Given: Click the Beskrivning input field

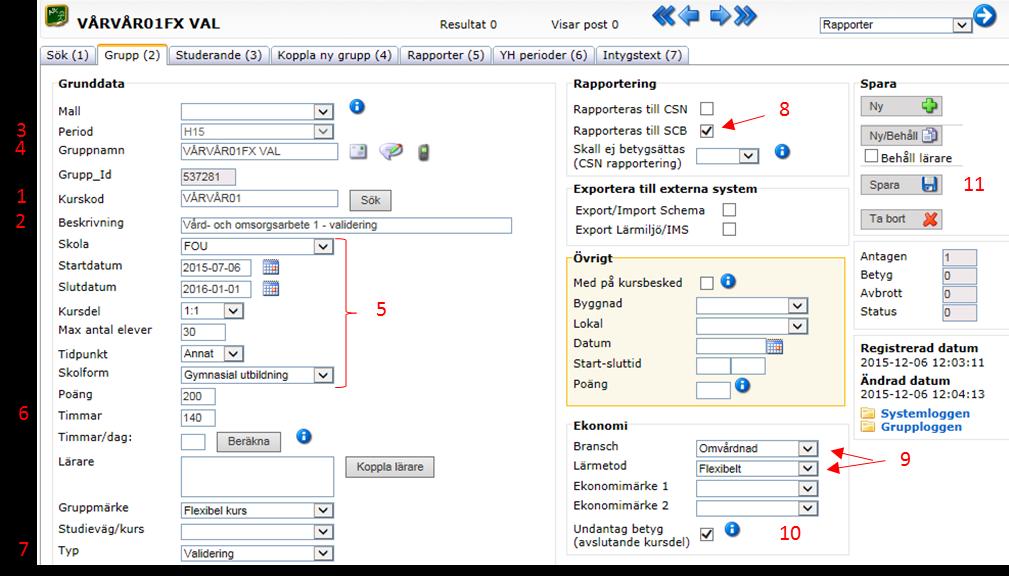Looking at the screenshot, I should (x=346, y=225).
